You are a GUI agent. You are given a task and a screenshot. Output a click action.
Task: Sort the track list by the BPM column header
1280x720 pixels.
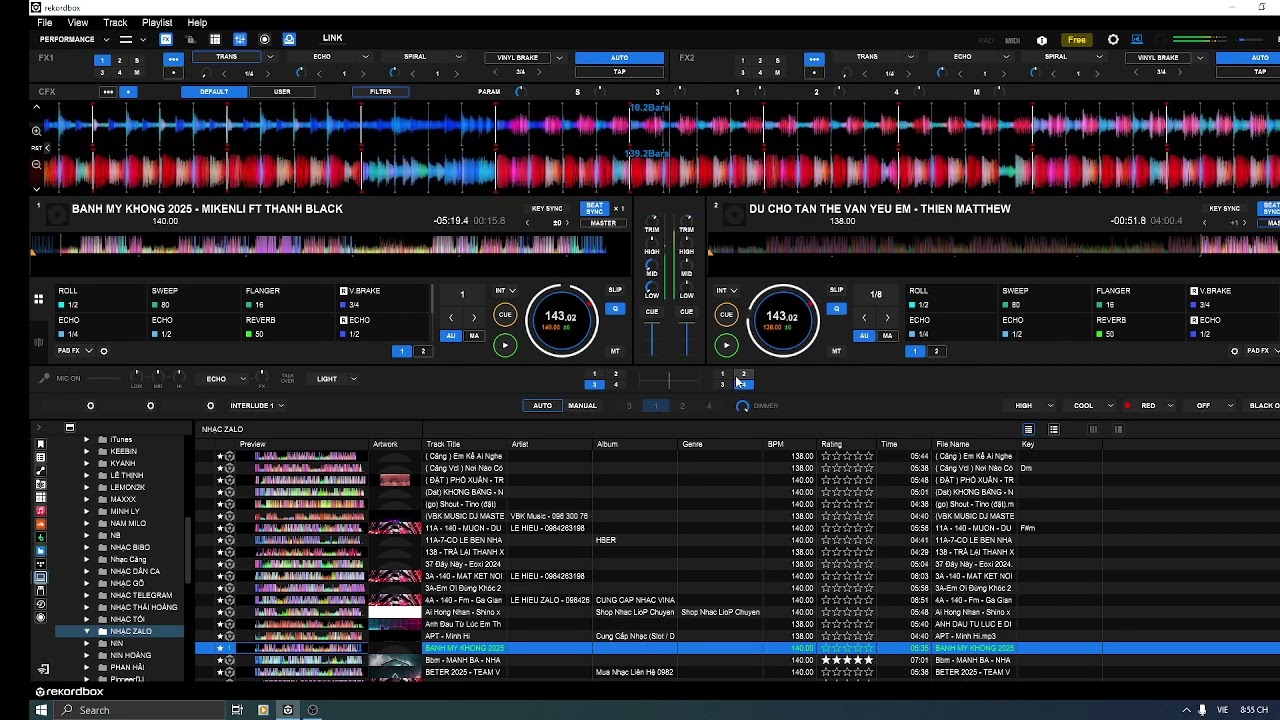coord(776,444)
